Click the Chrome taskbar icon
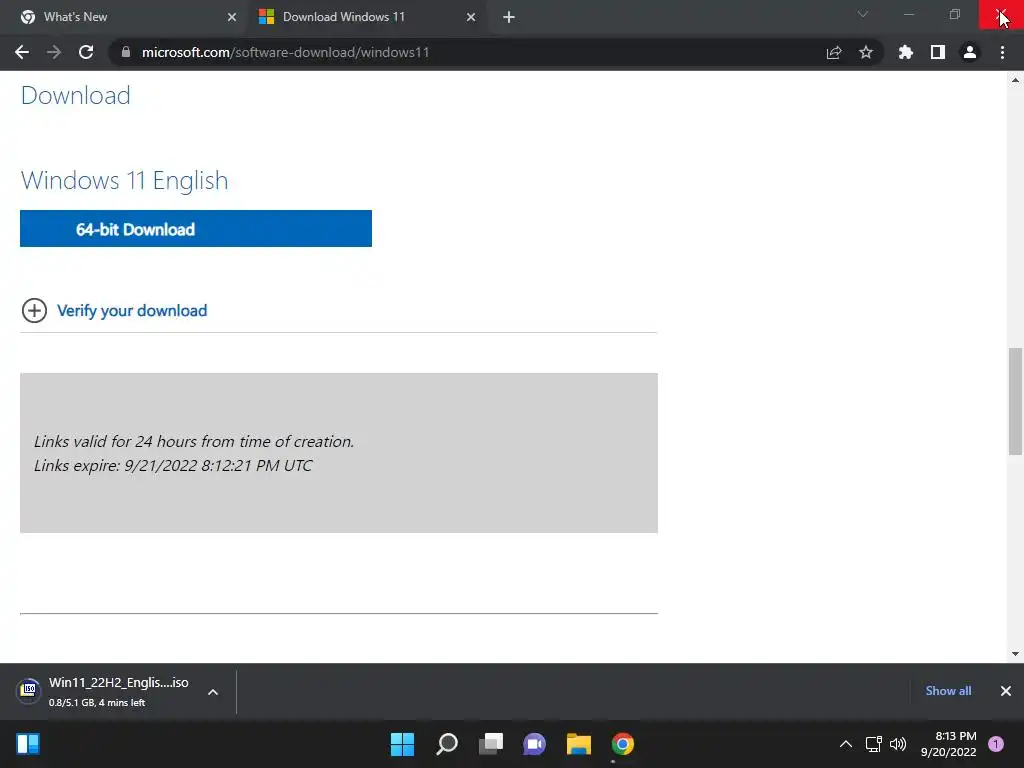The width and height of the screenshot is (1024, 768). point(622,744)
